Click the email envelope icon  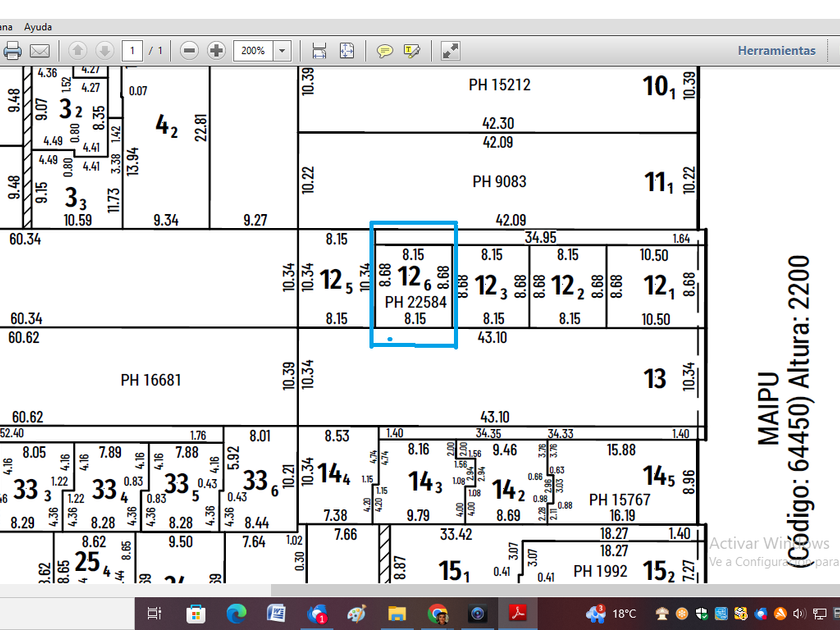coord(40,50)
